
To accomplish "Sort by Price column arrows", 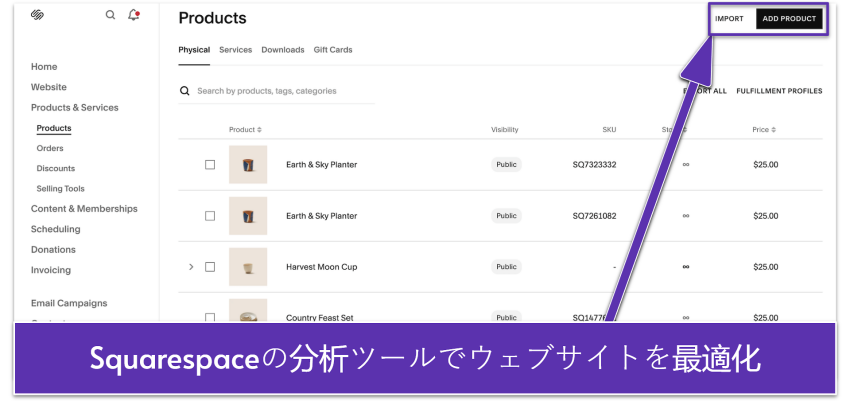I will tap(774, 130).
